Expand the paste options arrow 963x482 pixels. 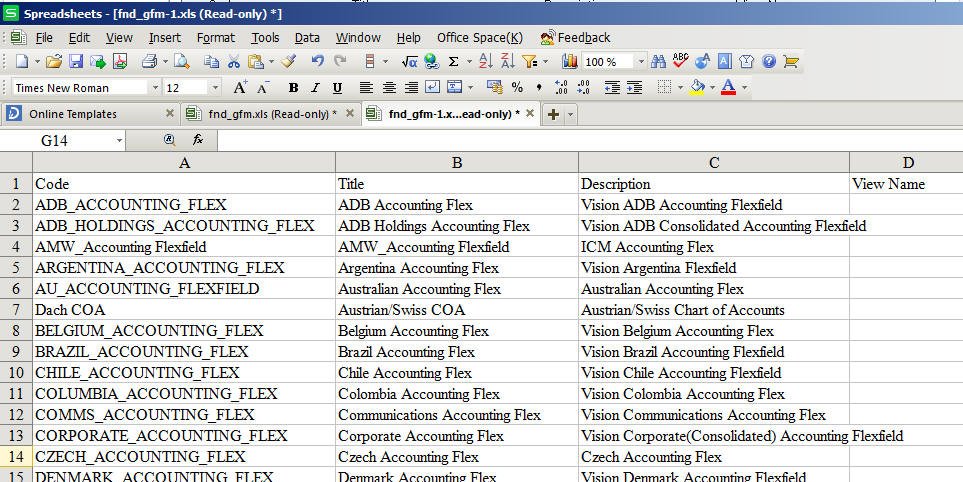click(271, 61)
